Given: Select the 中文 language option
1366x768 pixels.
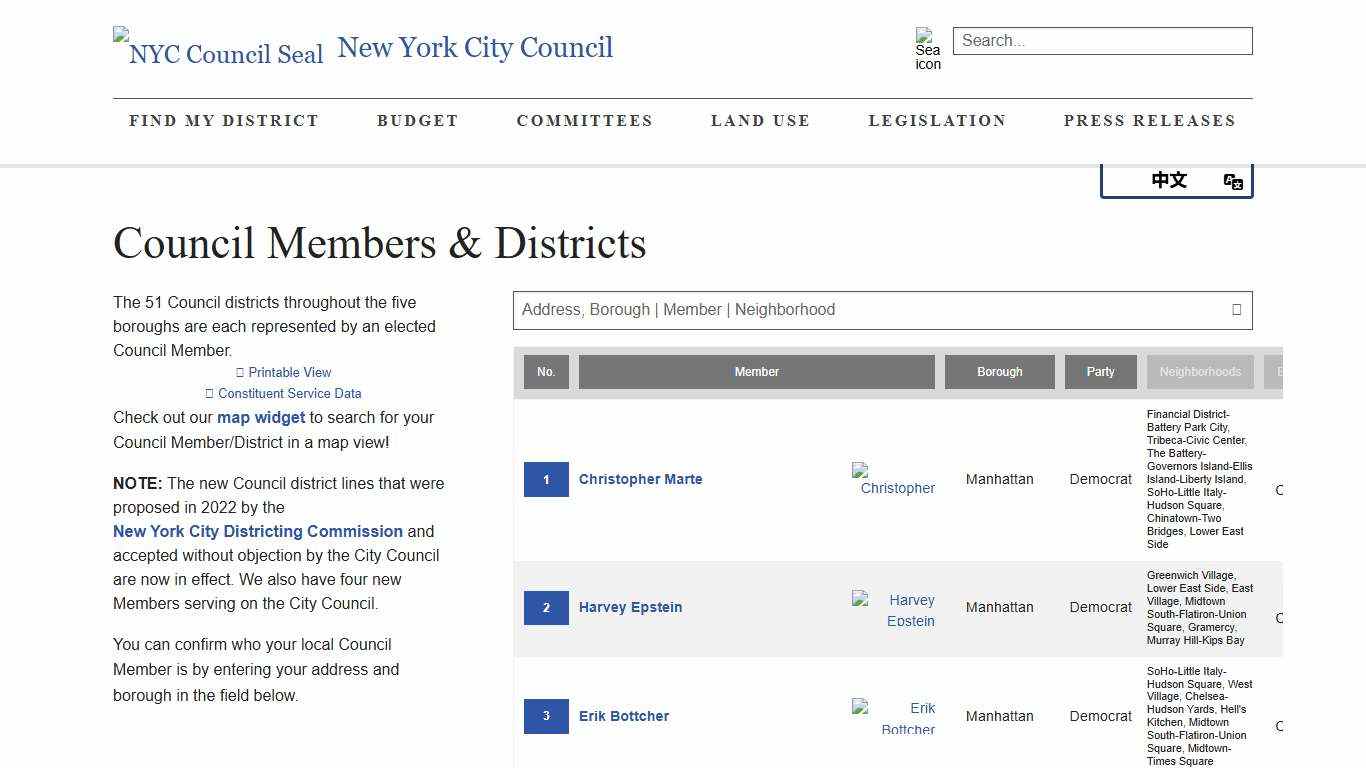Looking at the screenshot, I should click(x=1168, y=180).
